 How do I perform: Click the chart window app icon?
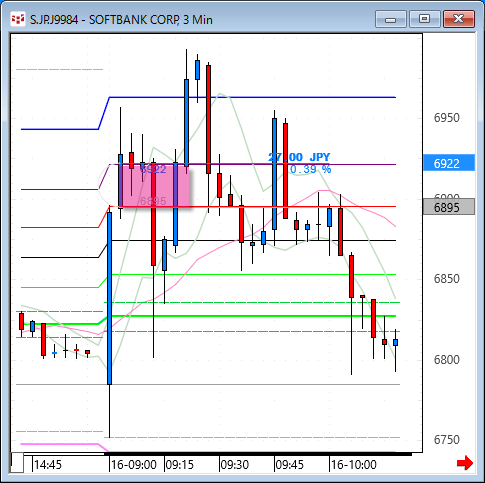18,19
